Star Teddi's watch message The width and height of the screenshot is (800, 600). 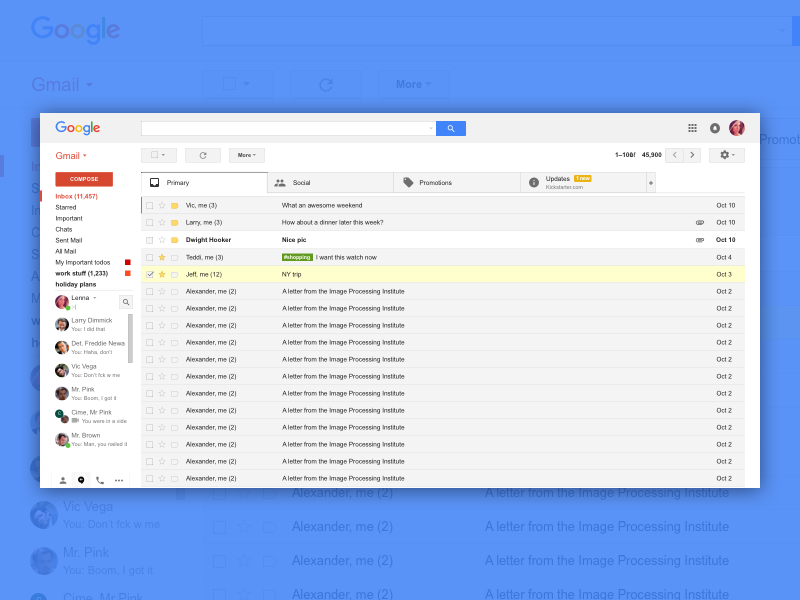161,257
